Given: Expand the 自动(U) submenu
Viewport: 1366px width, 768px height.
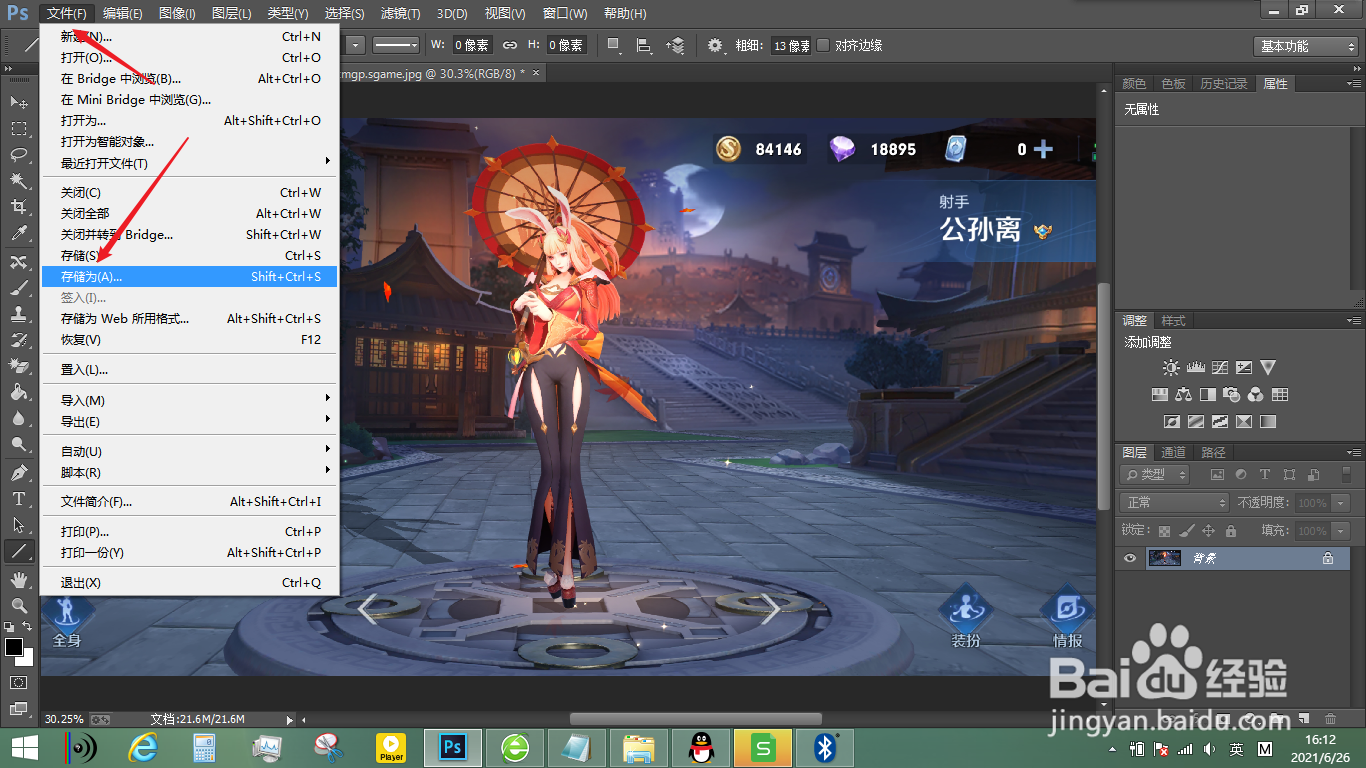Looking at the screenshot, I should [x=190, y=451].
